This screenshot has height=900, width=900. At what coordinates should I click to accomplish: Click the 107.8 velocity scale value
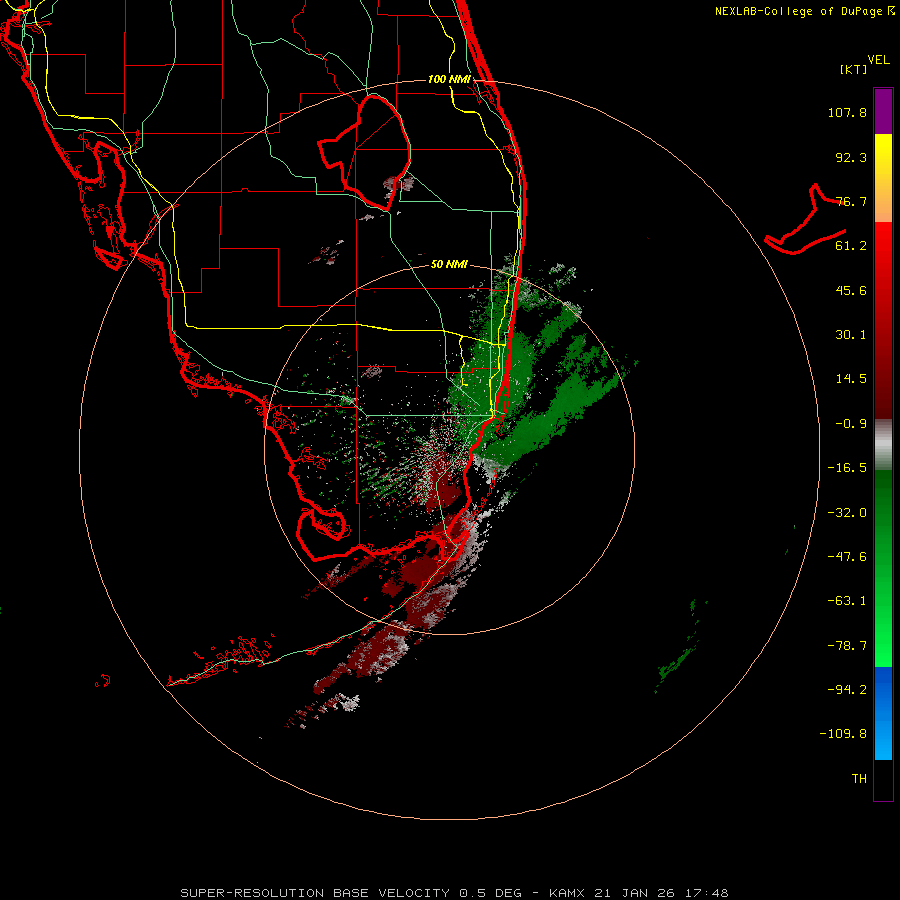847,112
